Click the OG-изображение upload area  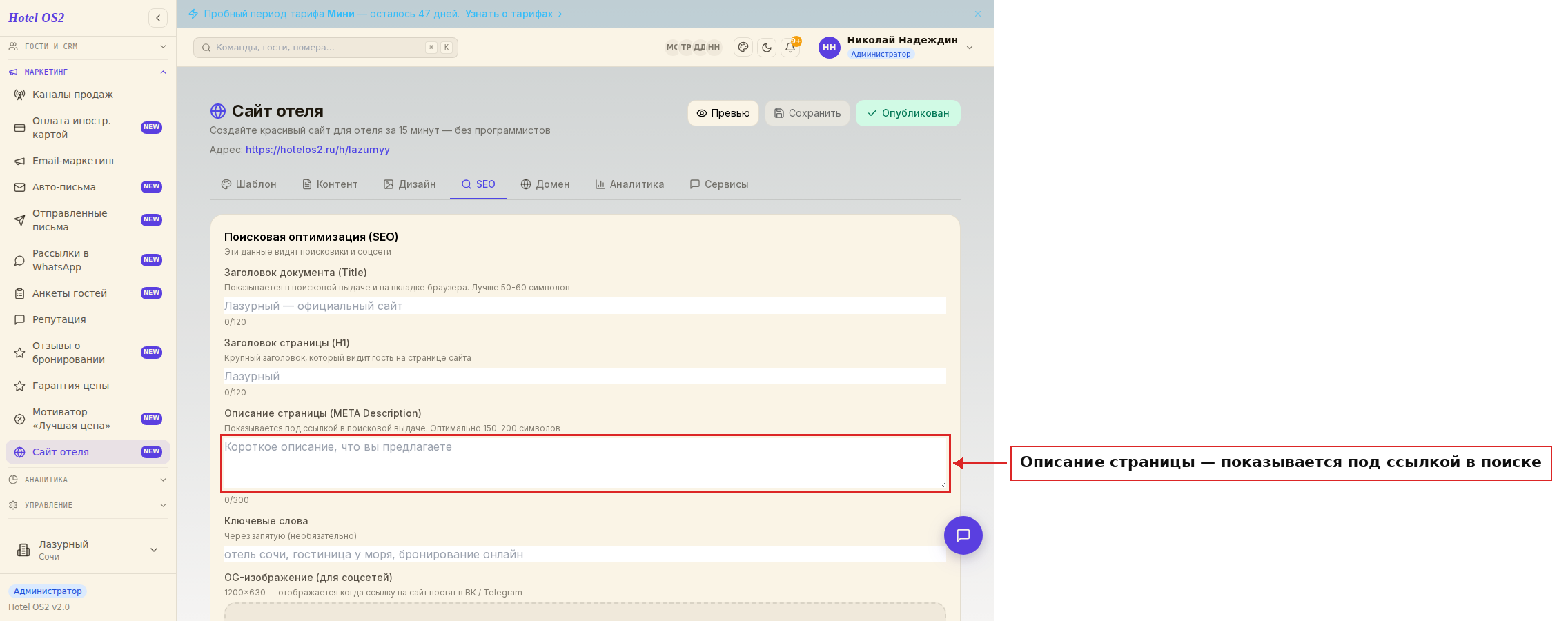click(x=585, y=612)
